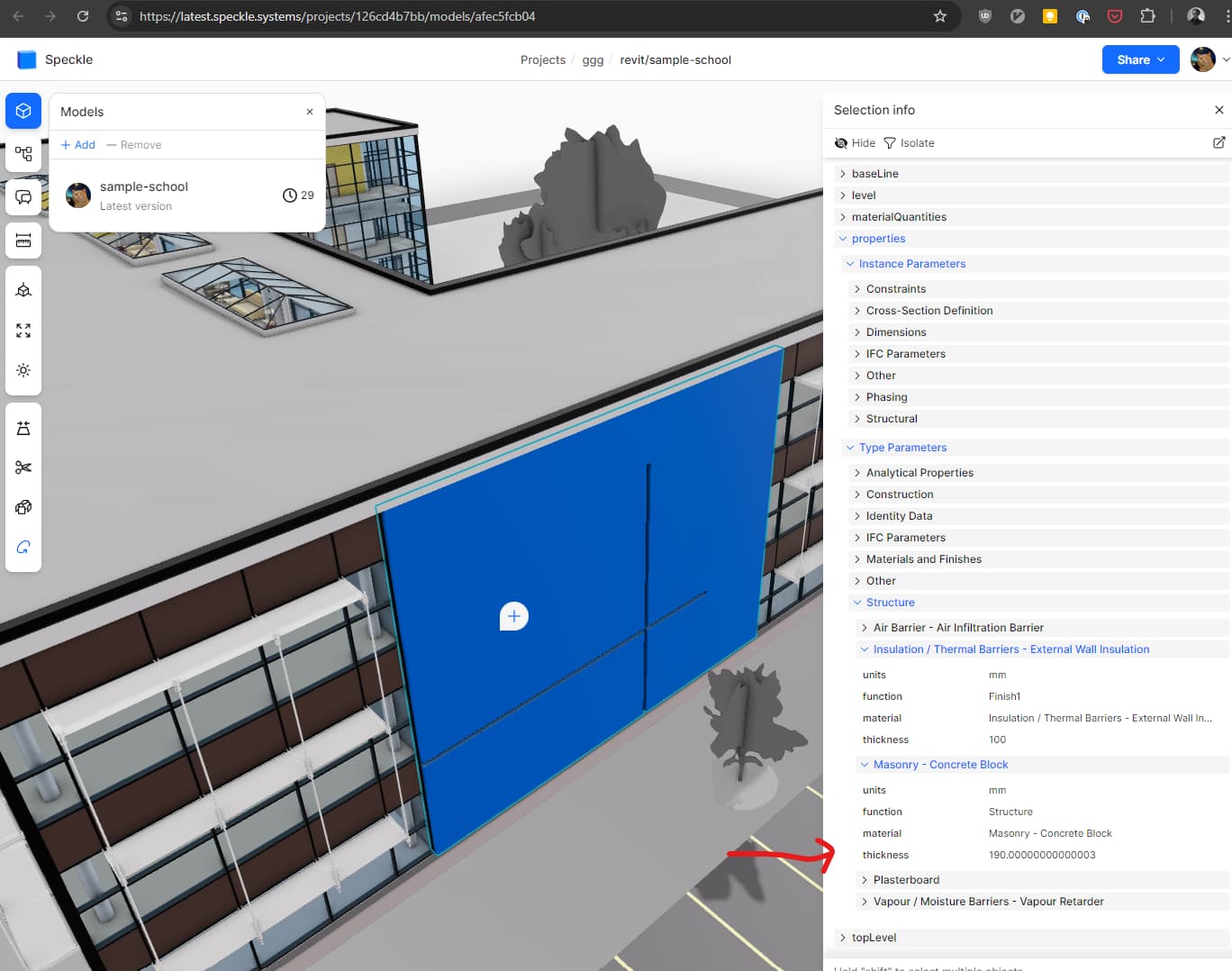The width and height of the screenshot is (1232, 971).
Task: Click the version history clock icon
Action: [x=290, y=195]
